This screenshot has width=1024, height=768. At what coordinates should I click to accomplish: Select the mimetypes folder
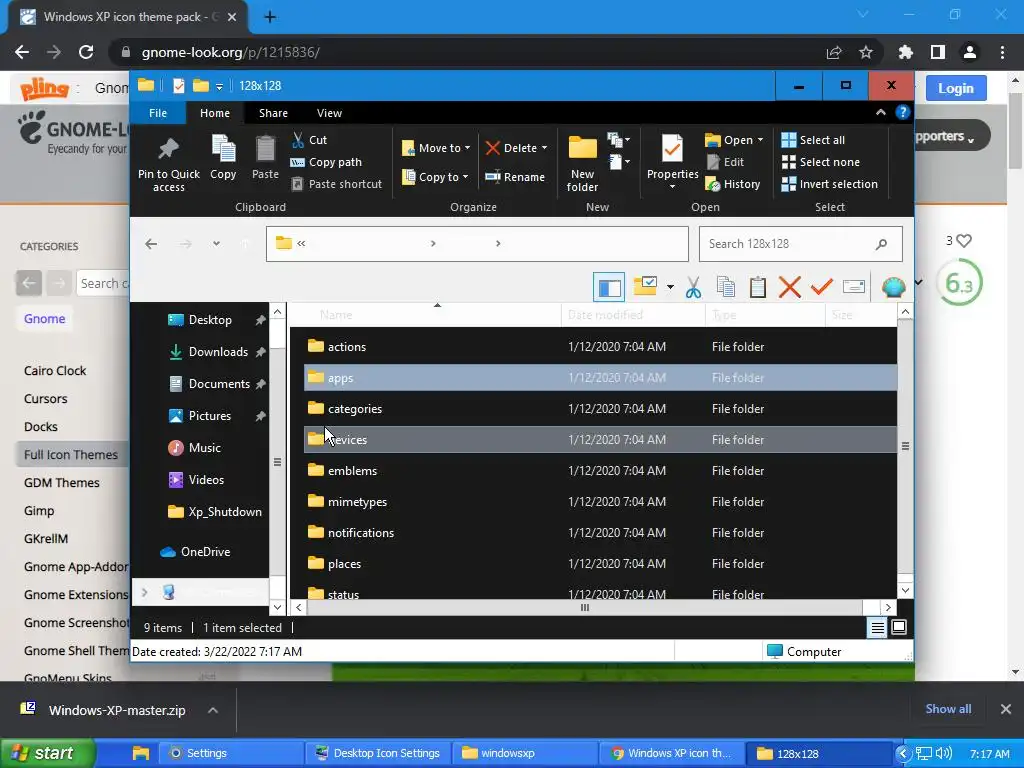tap(600, 502)
